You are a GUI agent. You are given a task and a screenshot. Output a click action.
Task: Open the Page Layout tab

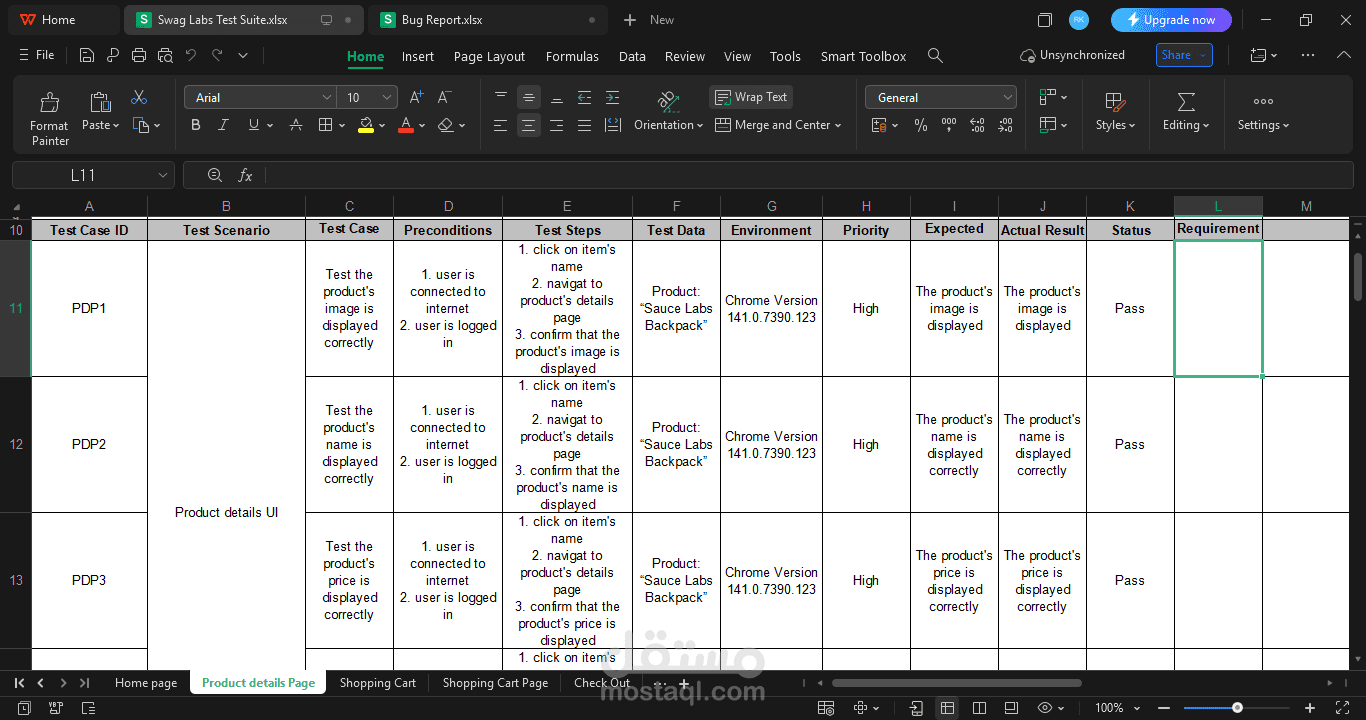(489, 56)
